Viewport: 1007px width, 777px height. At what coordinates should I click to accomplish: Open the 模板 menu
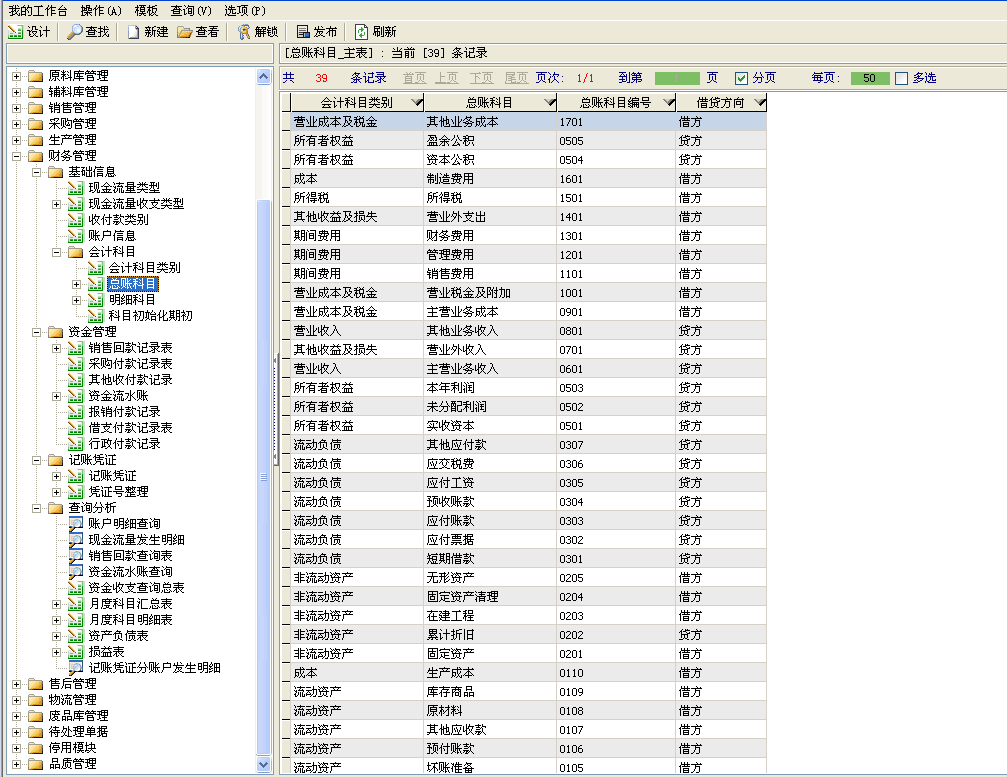146,11
